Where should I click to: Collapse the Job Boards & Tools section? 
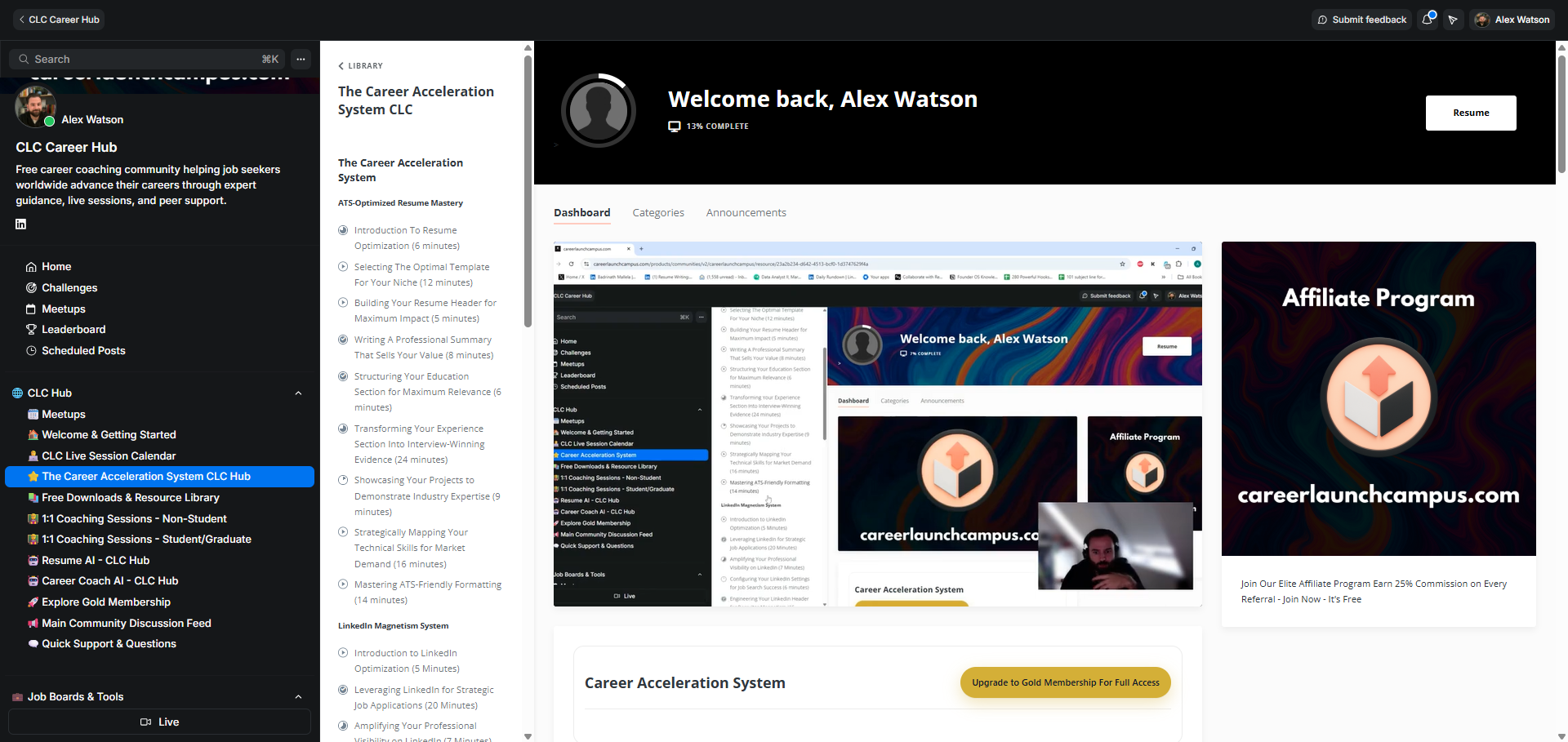tap(298, 697)
